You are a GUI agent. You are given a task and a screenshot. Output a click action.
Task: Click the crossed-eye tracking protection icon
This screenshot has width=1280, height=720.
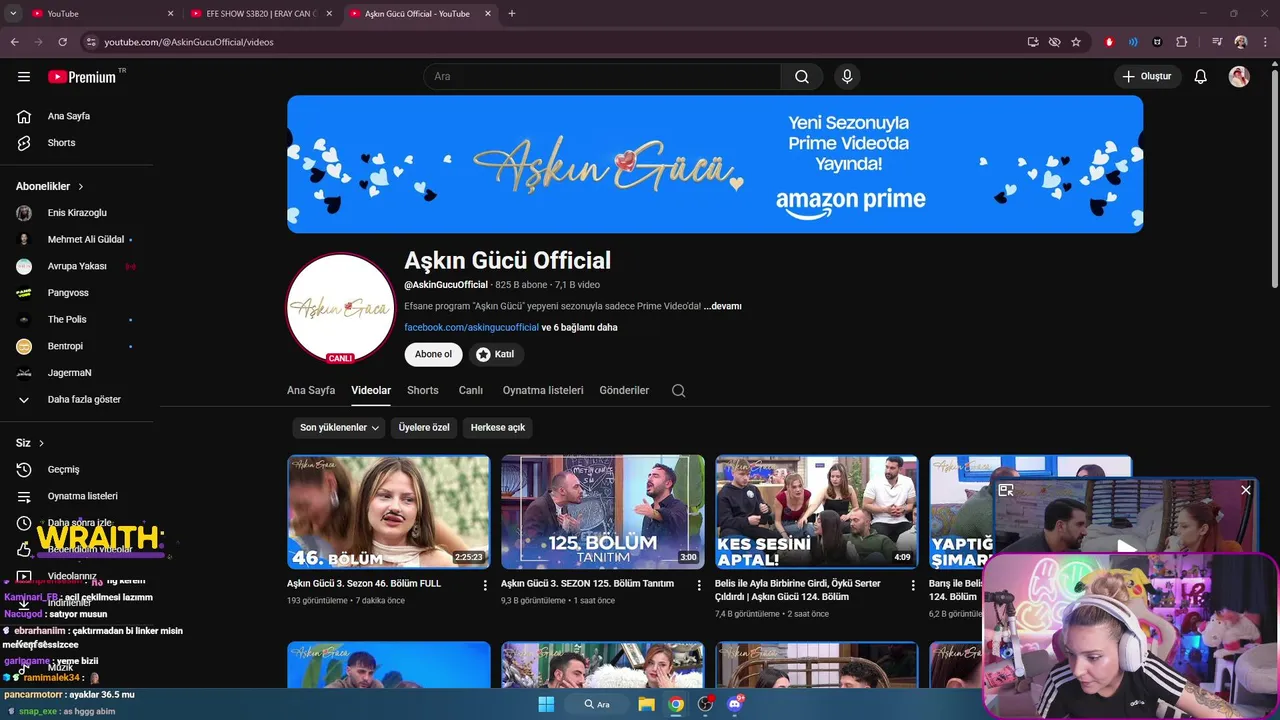[x=1054, y=42]
